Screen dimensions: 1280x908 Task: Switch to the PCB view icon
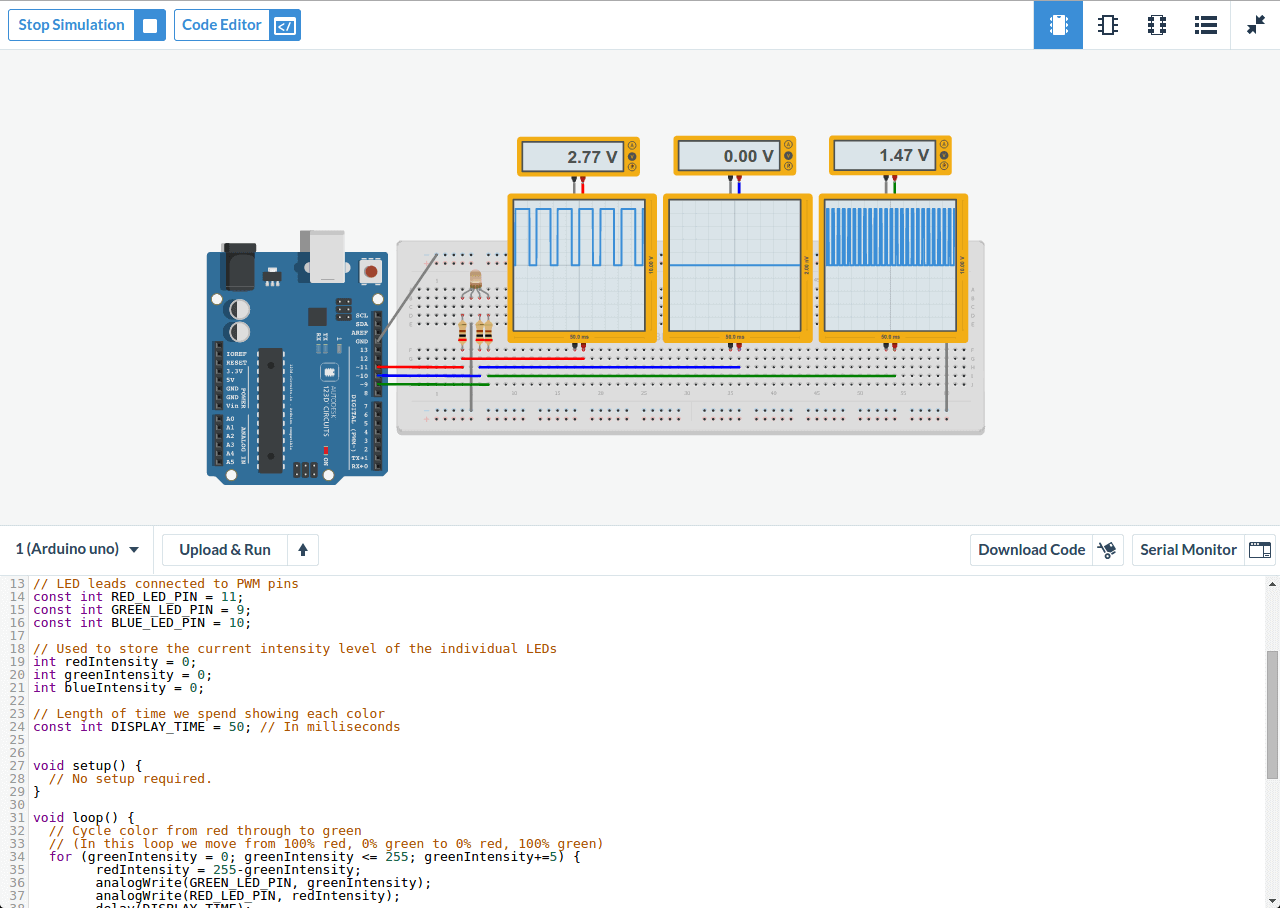1156,25
